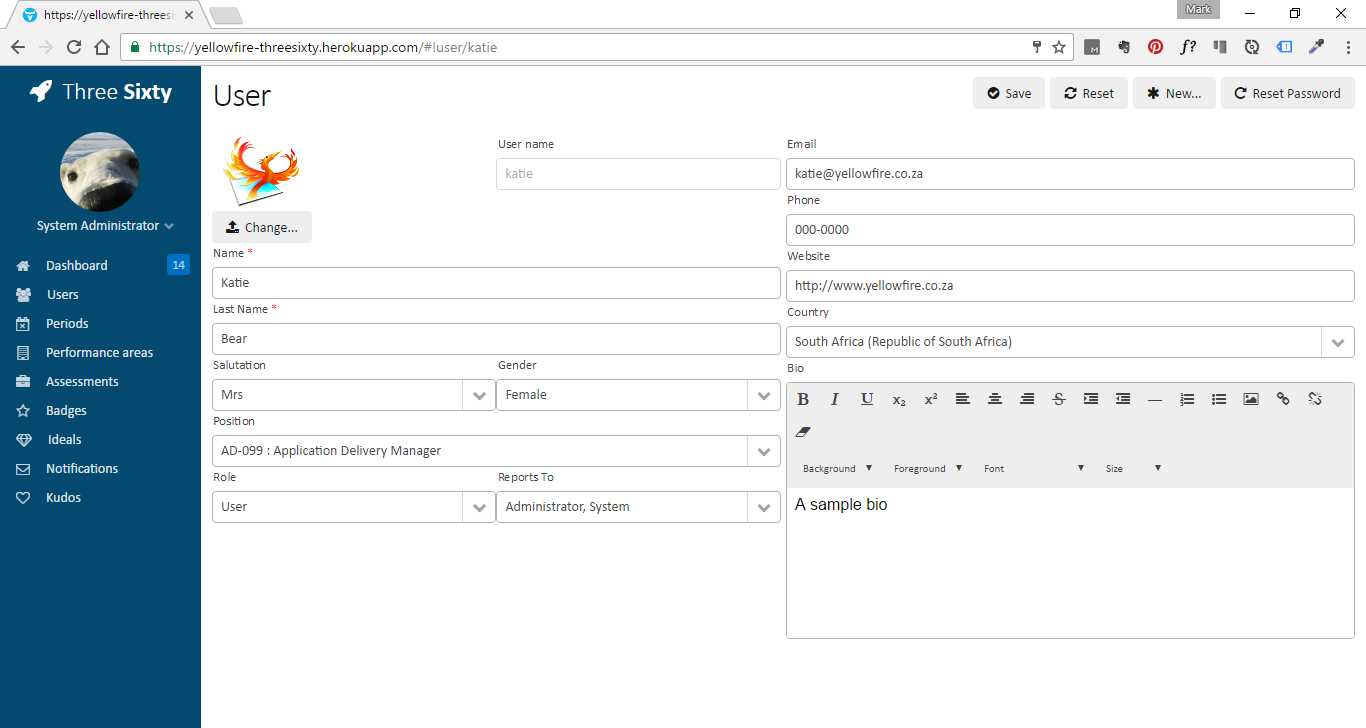Click the Last Name field containing Bear
The width and height of the screenshot is (1366, 728).
[x=496, y=339]
